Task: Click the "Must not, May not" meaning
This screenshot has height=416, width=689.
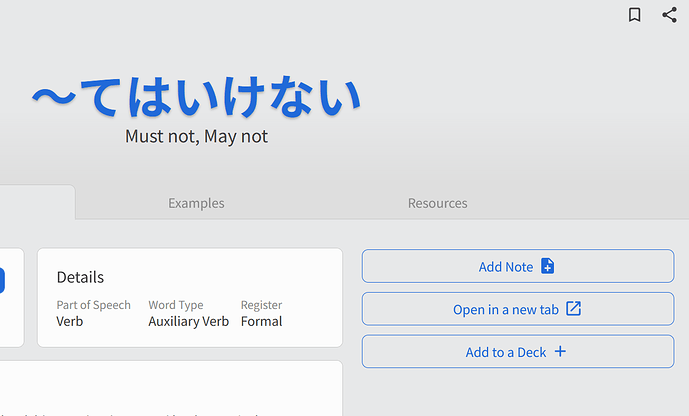Action: coord(196,137)
